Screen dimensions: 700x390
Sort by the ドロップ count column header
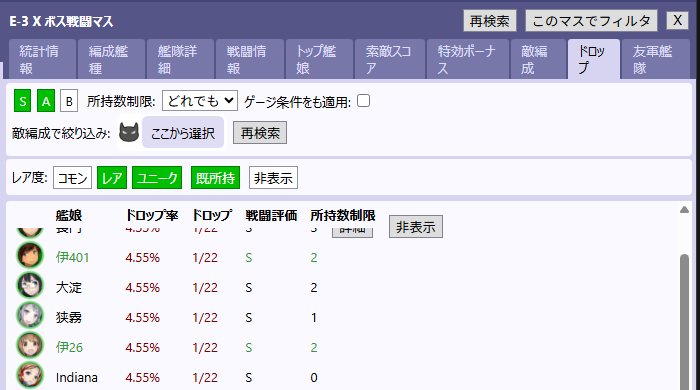(212, 216)
